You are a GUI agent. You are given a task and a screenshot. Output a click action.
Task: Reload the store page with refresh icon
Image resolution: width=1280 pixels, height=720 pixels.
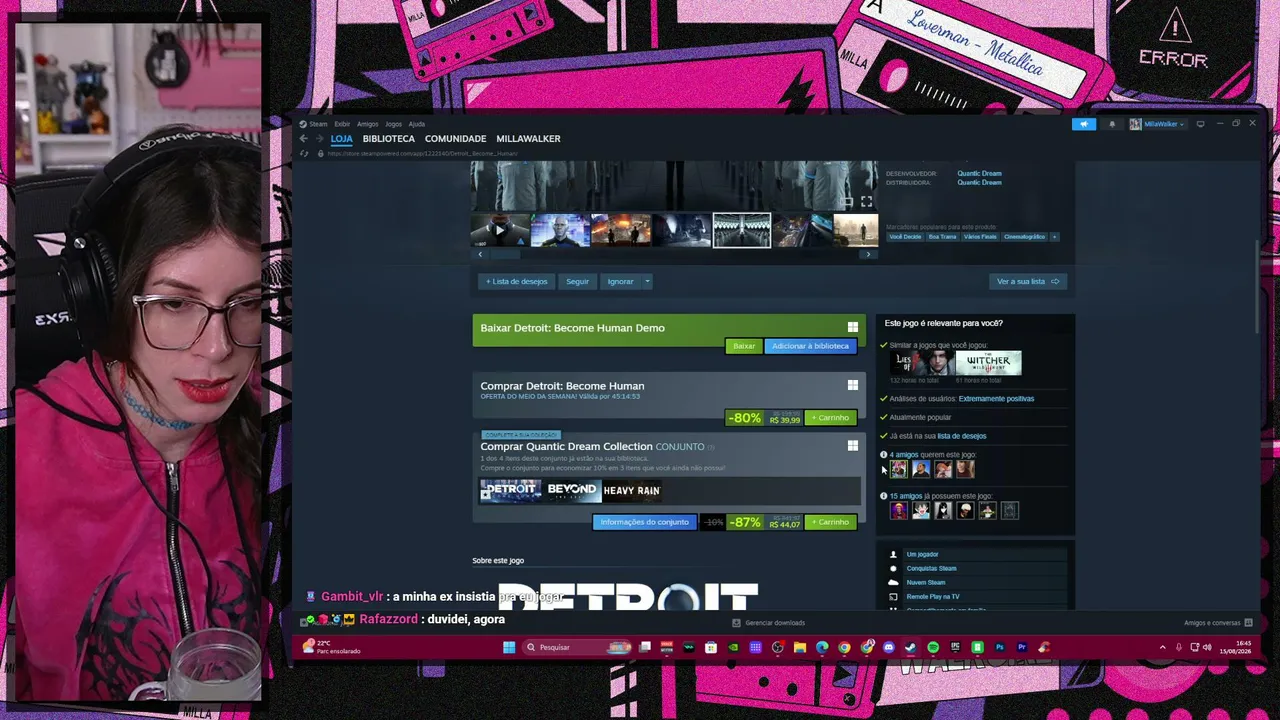pyautogui.click(x=303, y=154)
